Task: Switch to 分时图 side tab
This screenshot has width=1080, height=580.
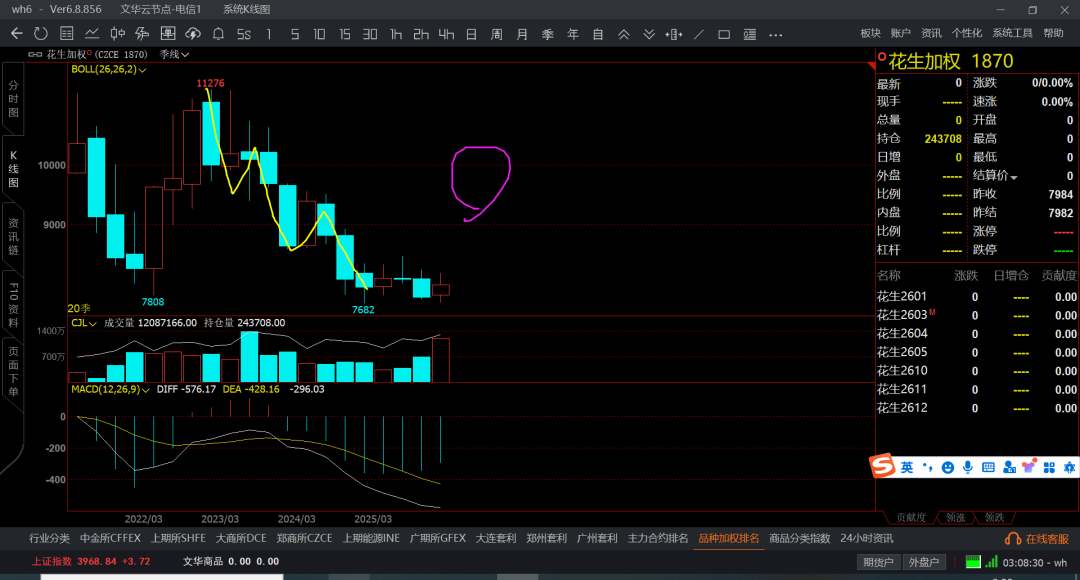Action: [13, 99]
